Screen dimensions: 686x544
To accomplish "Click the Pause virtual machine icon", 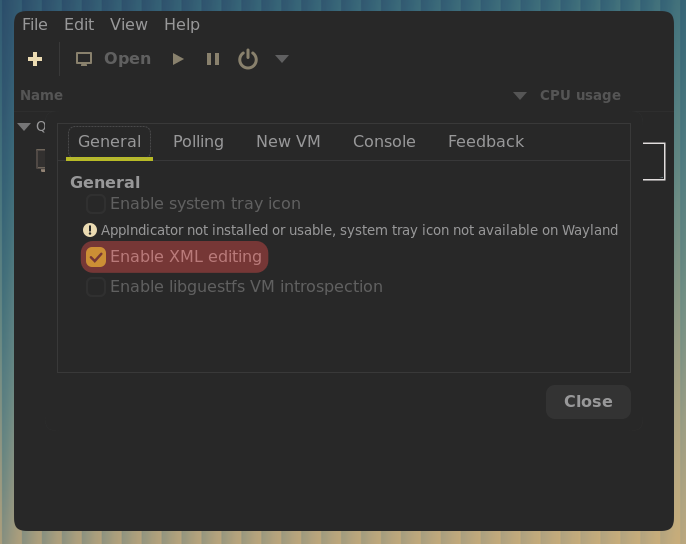I will [213, 59].
